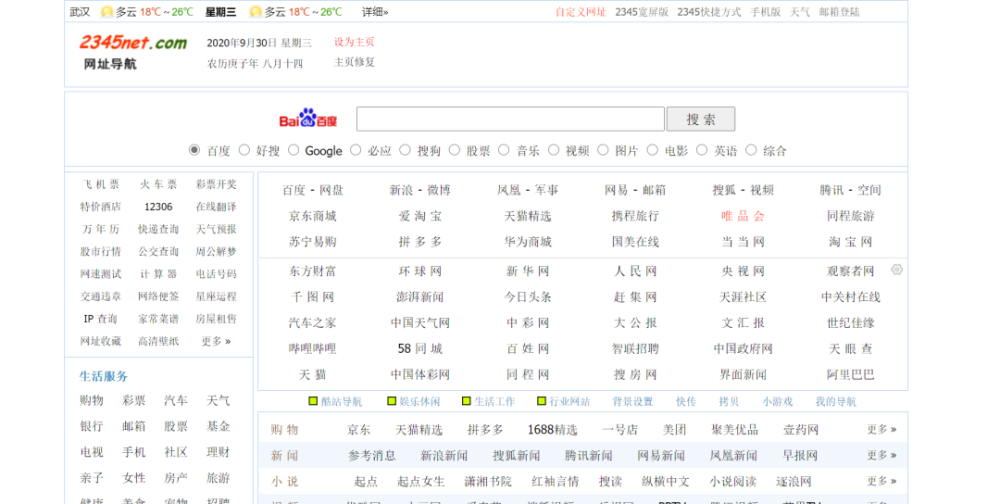Click the weather icon next to 武汉
Image resolution: width=1000 pixels, height=504 pixels.
(x=107, y=12)
